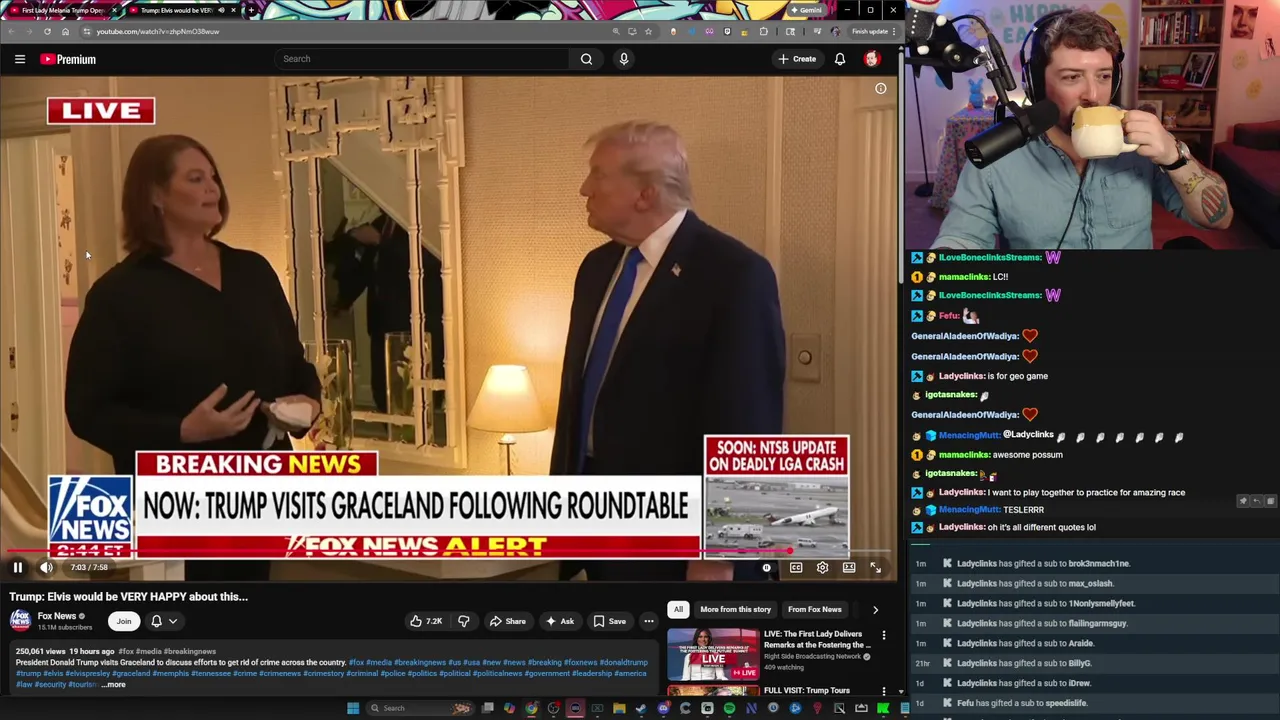Reload the browser page
The image size is (1280, 720).
[47, 31]
